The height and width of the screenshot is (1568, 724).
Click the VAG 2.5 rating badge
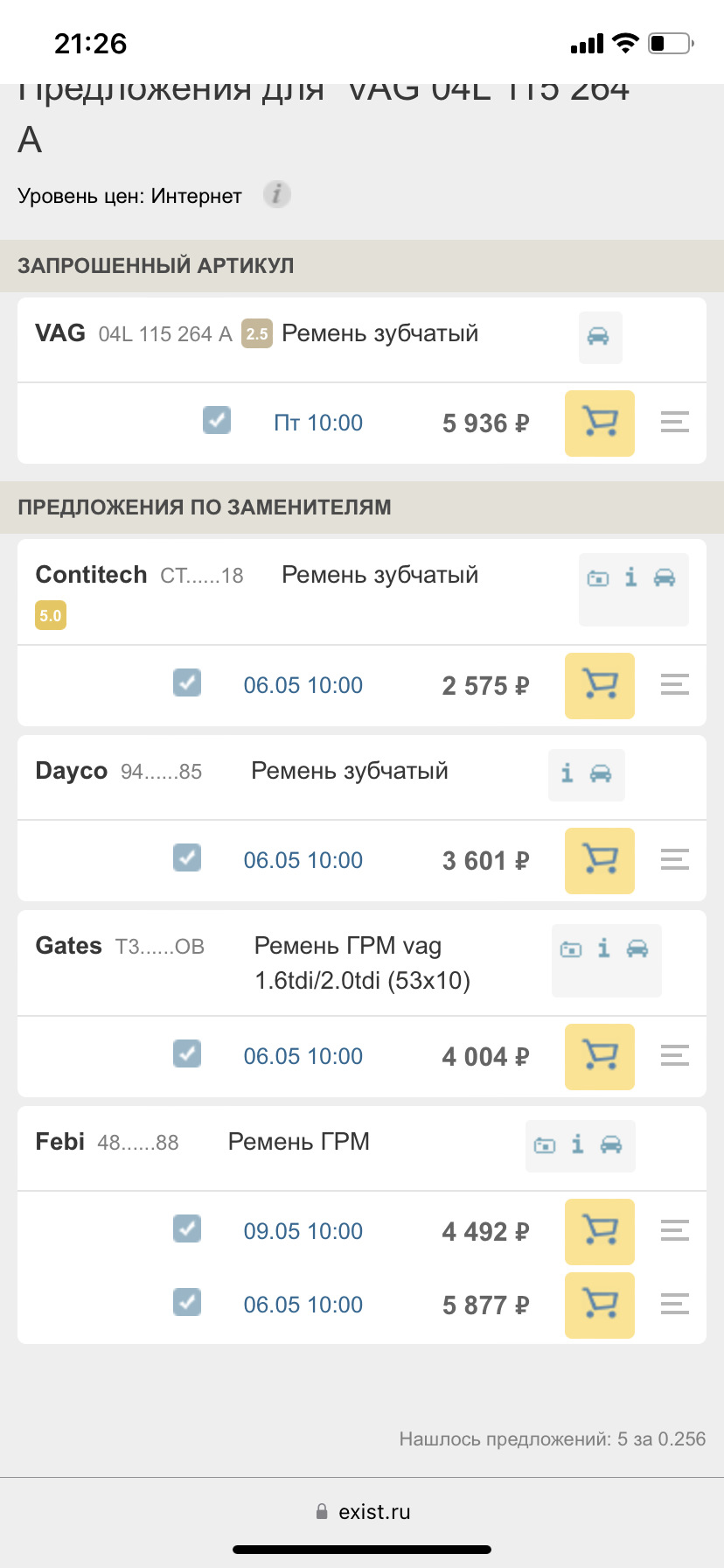pyautogui.click(x=257, y=333)
